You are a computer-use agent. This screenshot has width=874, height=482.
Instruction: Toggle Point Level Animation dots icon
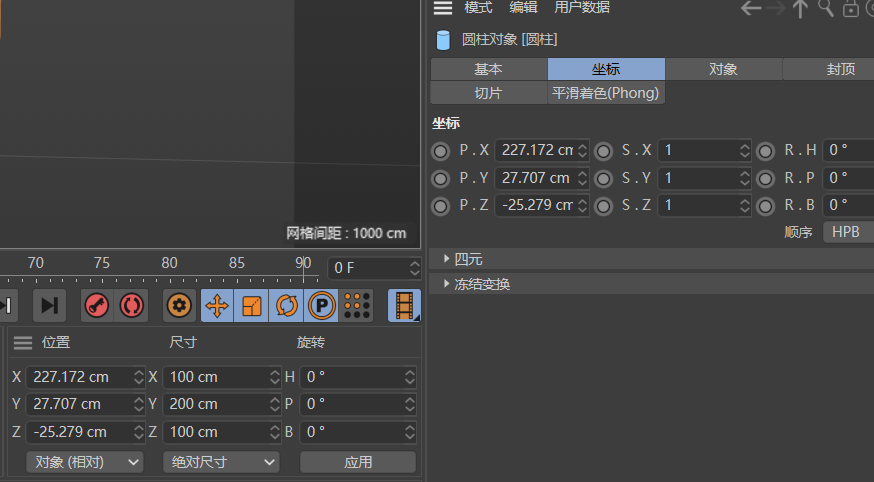(x=356, y=305)
